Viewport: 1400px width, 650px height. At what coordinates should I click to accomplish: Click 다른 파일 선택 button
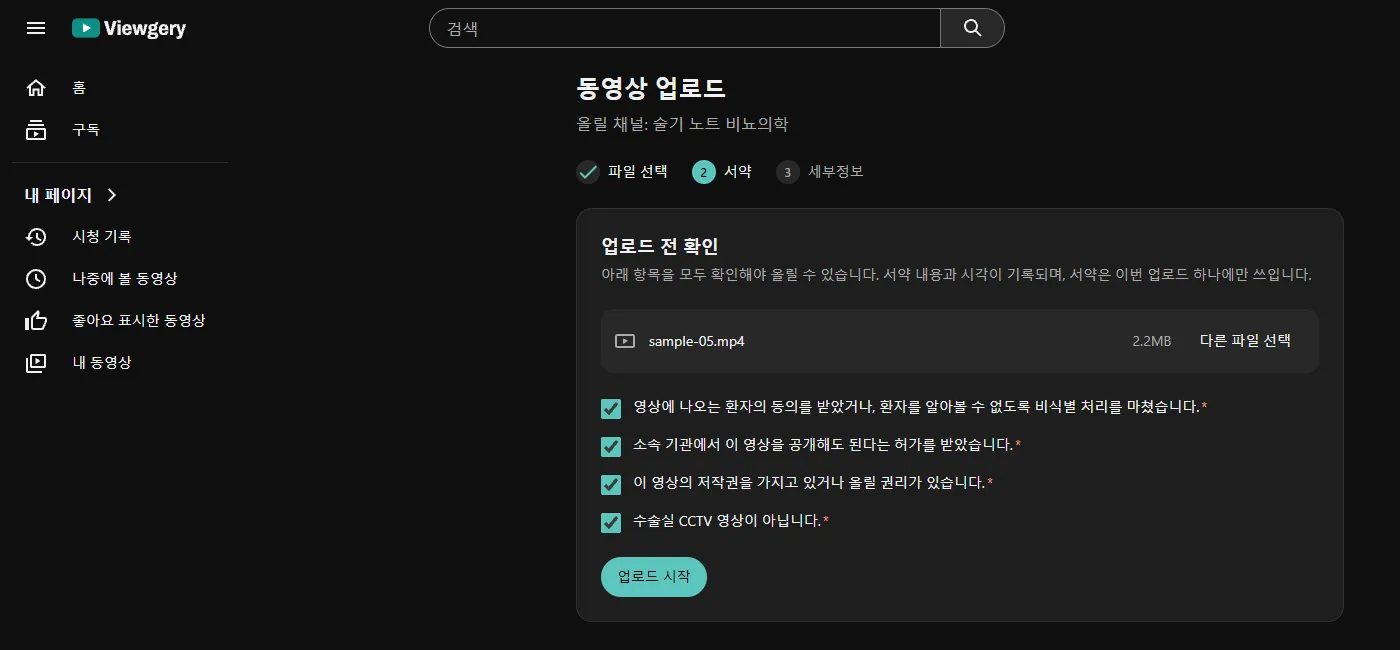(x=1245, y=341)
